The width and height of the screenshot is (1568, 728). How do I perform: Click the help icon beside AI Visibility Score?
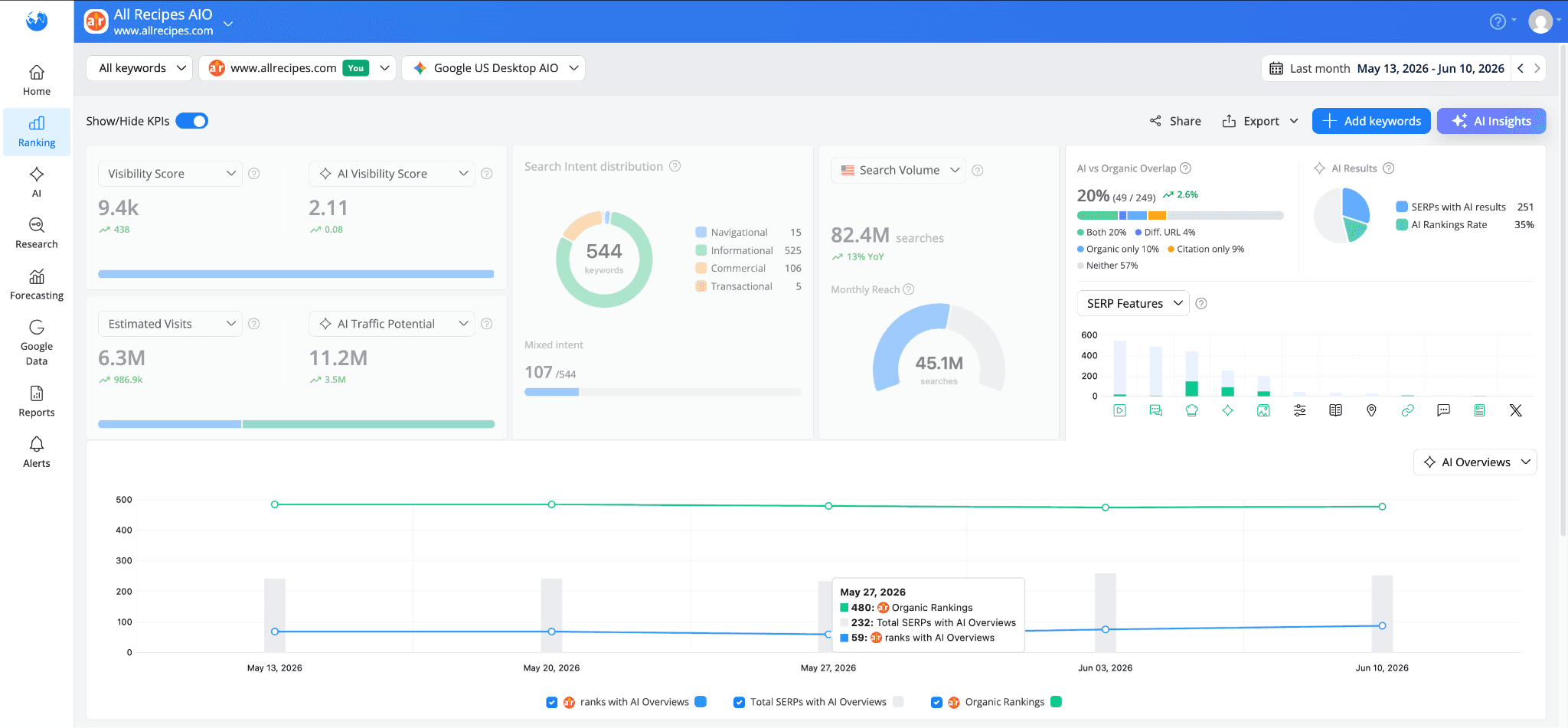tap(487, 174)
